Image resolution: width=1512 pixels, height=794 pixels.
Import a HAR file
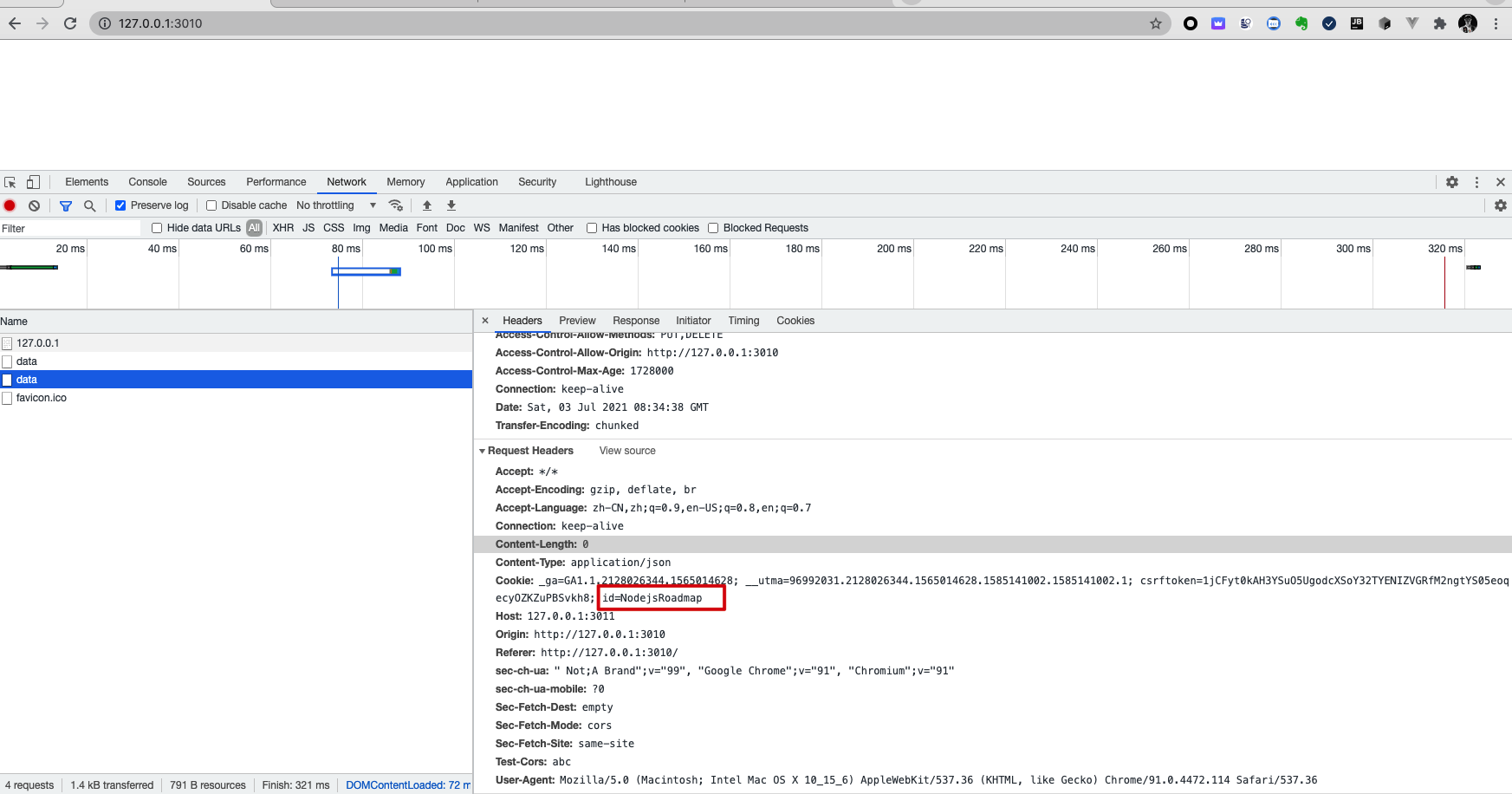click(x=426, y=205)
